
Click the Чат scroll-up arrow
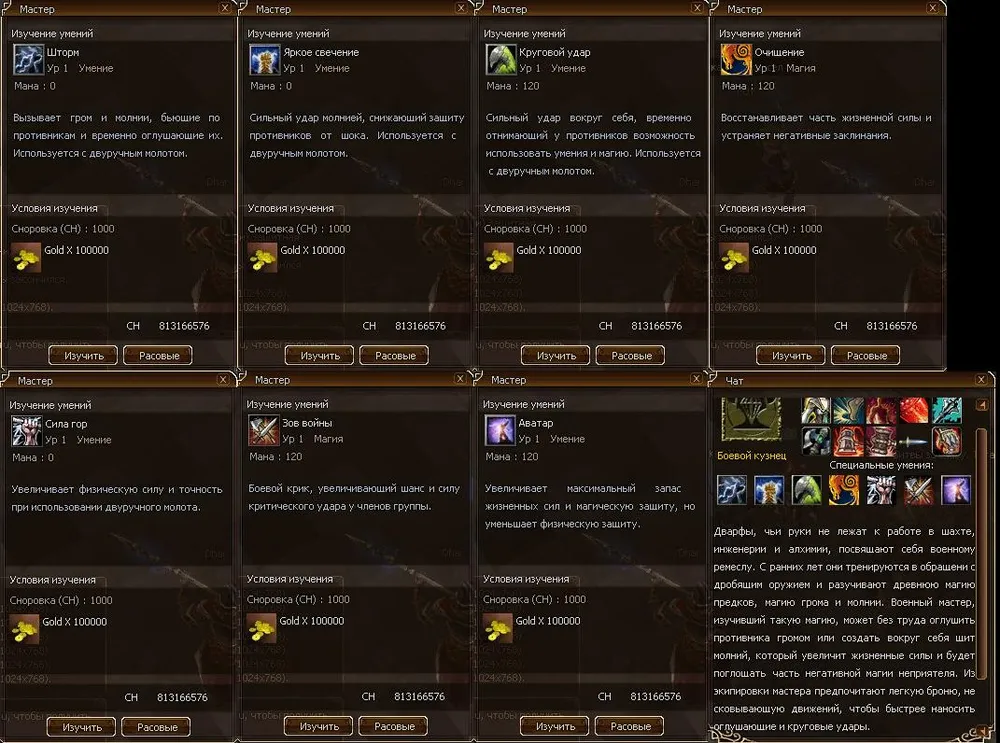tap(982, 404)
